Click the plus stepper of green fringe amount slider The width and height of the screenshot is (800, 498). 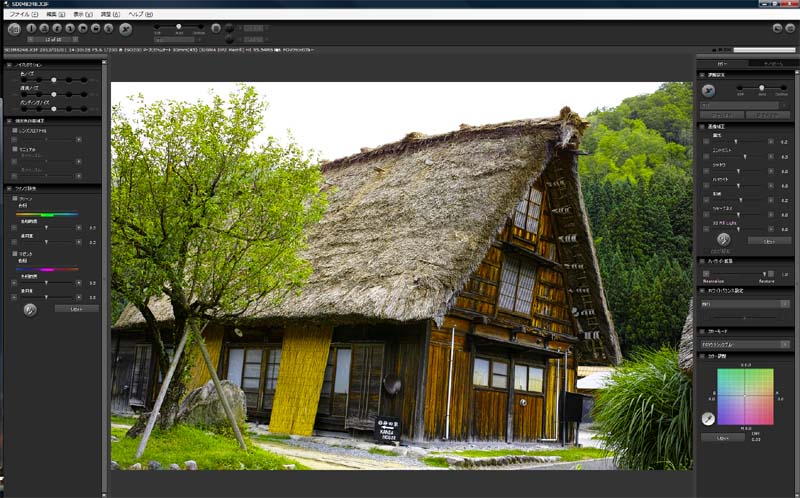pyautogui.click(x=79, y=242)
